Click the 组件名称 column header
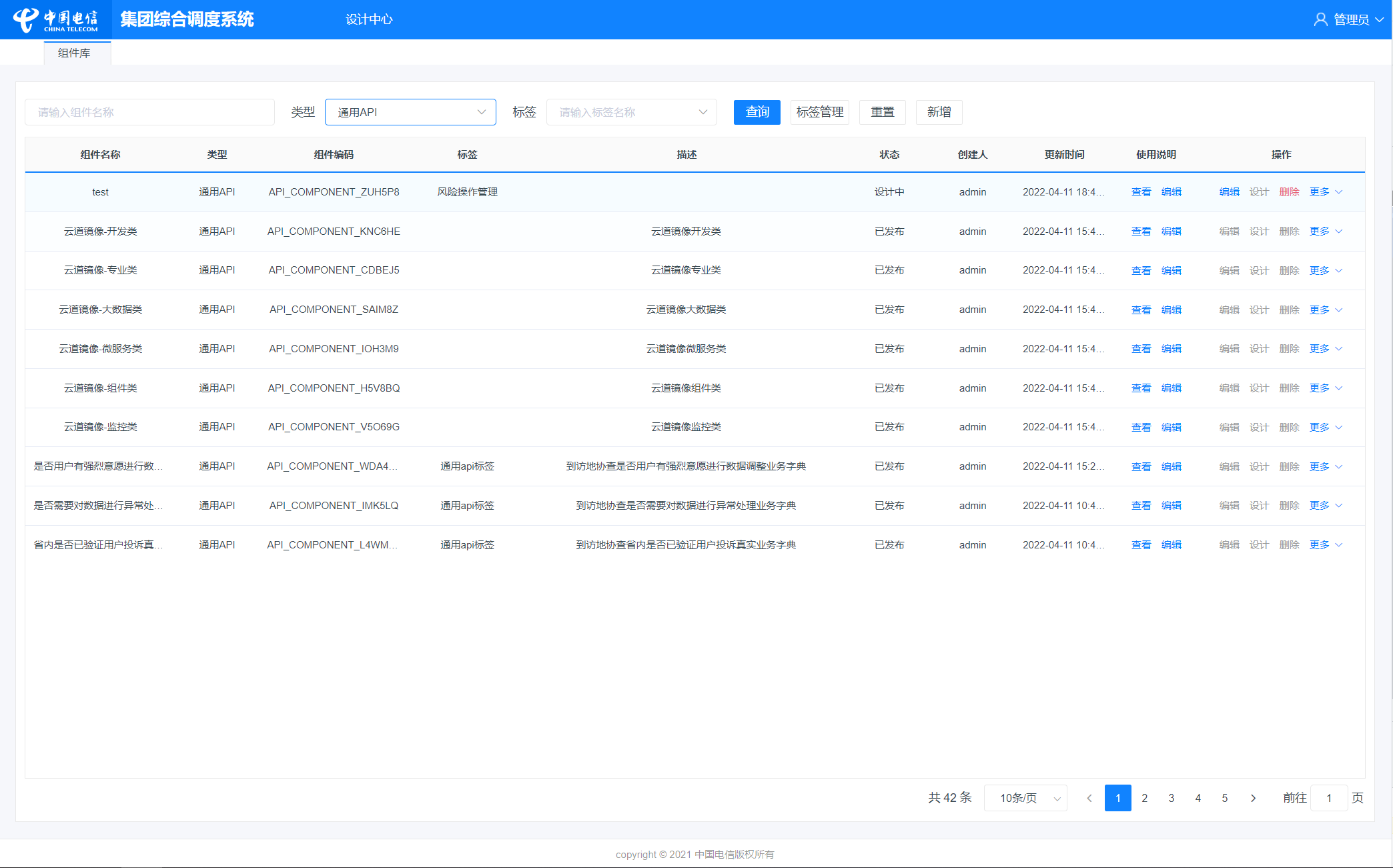The width and height of the screenshot is (1393, 868). (100, 155)
